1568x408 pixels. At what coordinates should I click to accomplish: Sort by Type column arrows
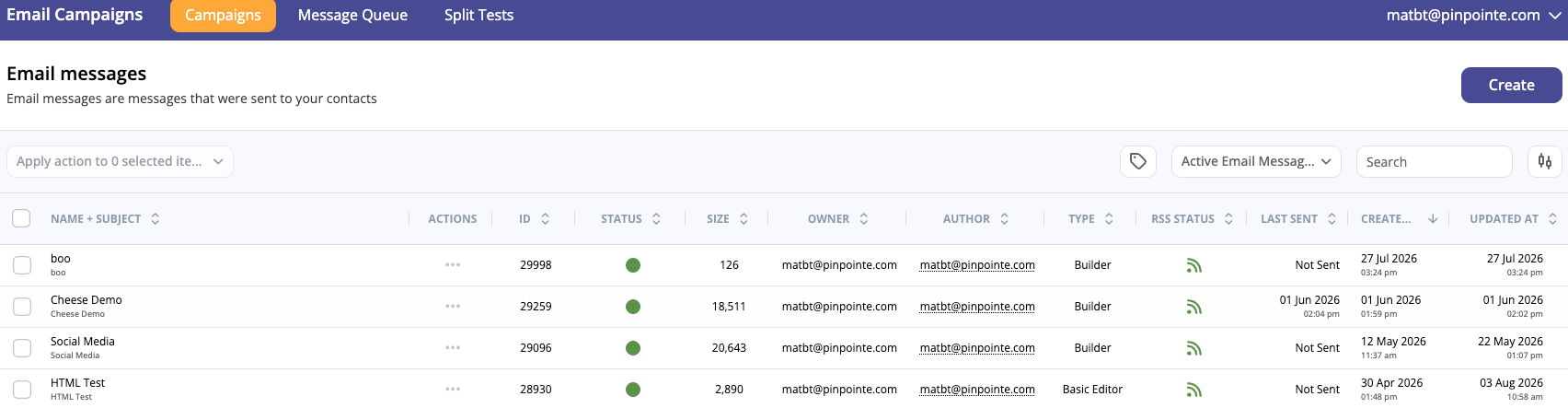tap(1110, 219)
